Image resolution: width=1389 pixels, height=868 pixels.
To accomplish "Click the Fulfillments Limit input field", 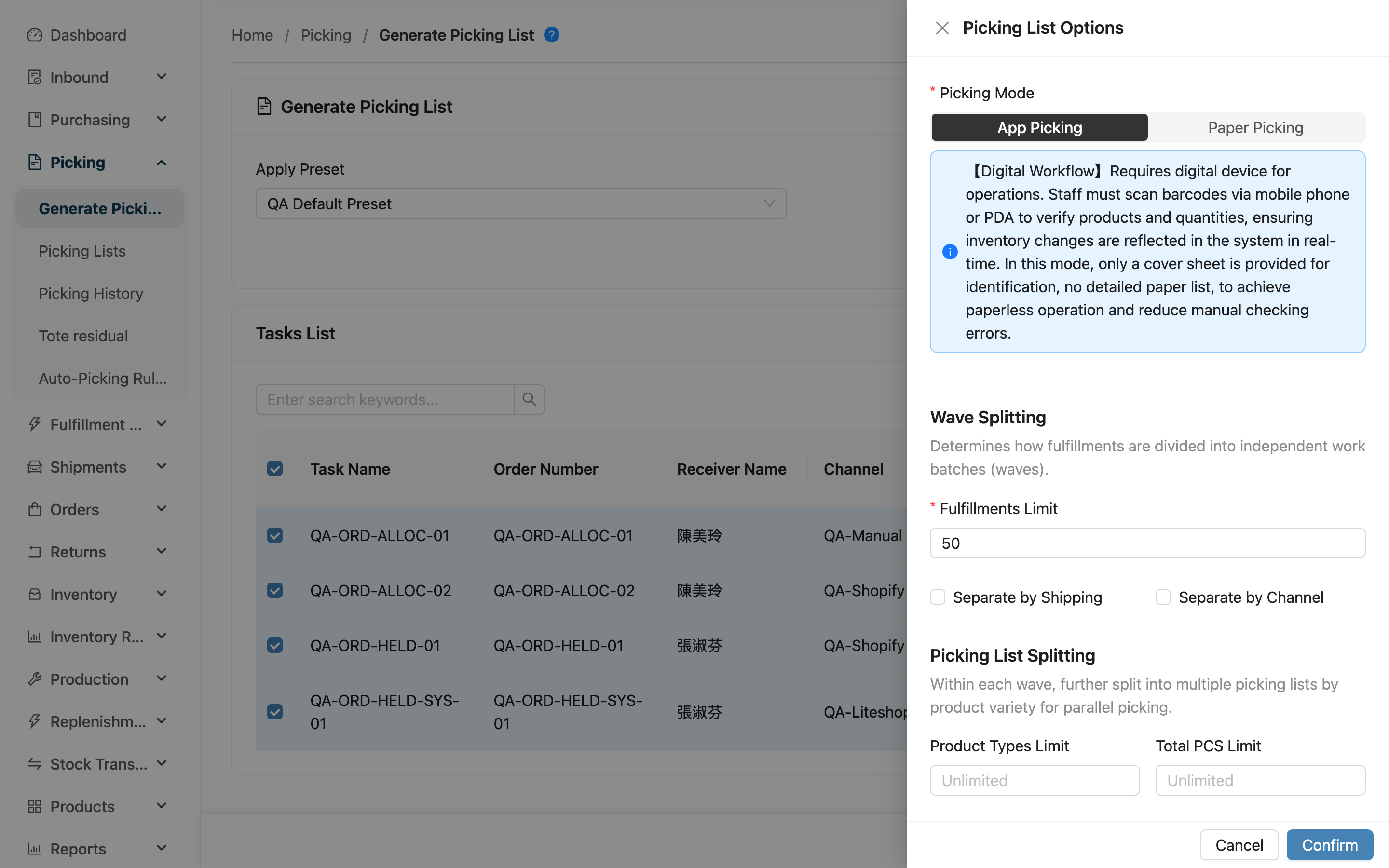I will (1147, 543).
